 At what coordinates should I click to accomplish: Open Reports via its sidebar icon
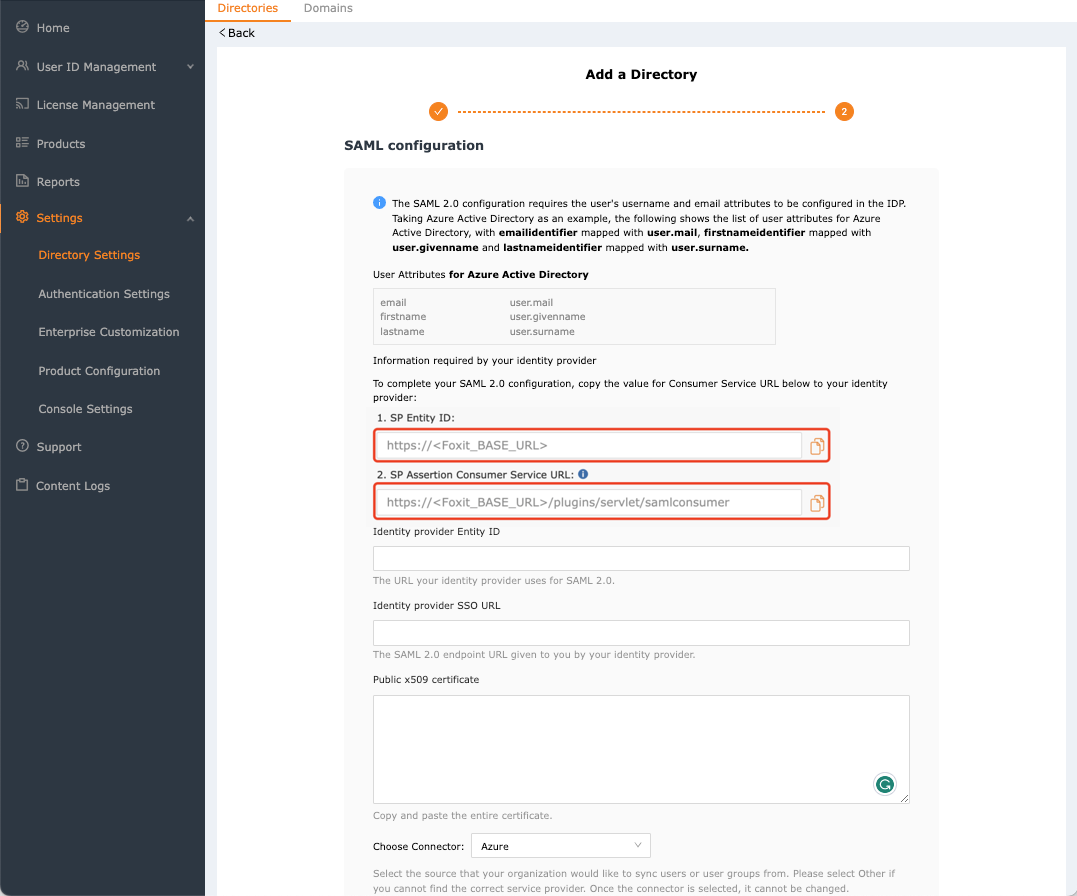click(x=21, y=181)
